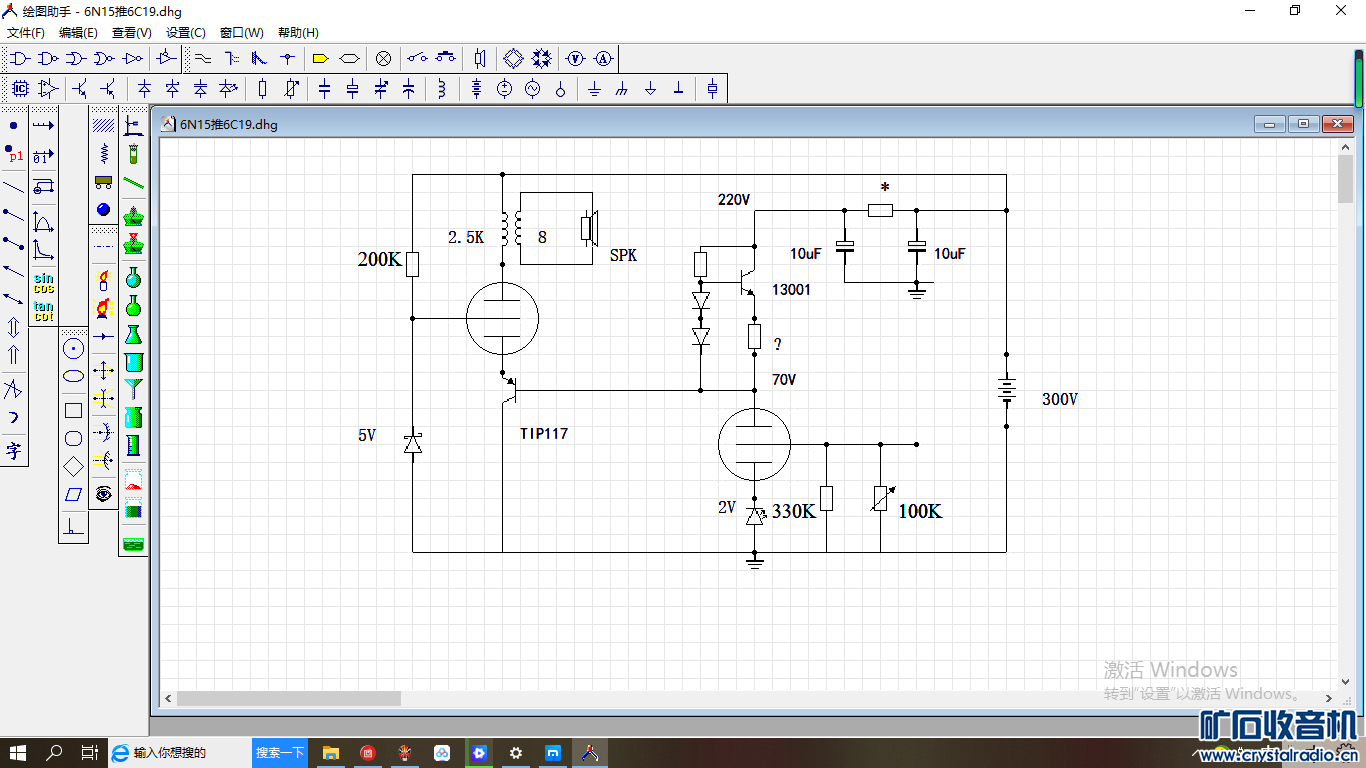Pick the bridge rectifier diamond symbol
Viewport: 1366px width, 768px height.
point(513,58)
